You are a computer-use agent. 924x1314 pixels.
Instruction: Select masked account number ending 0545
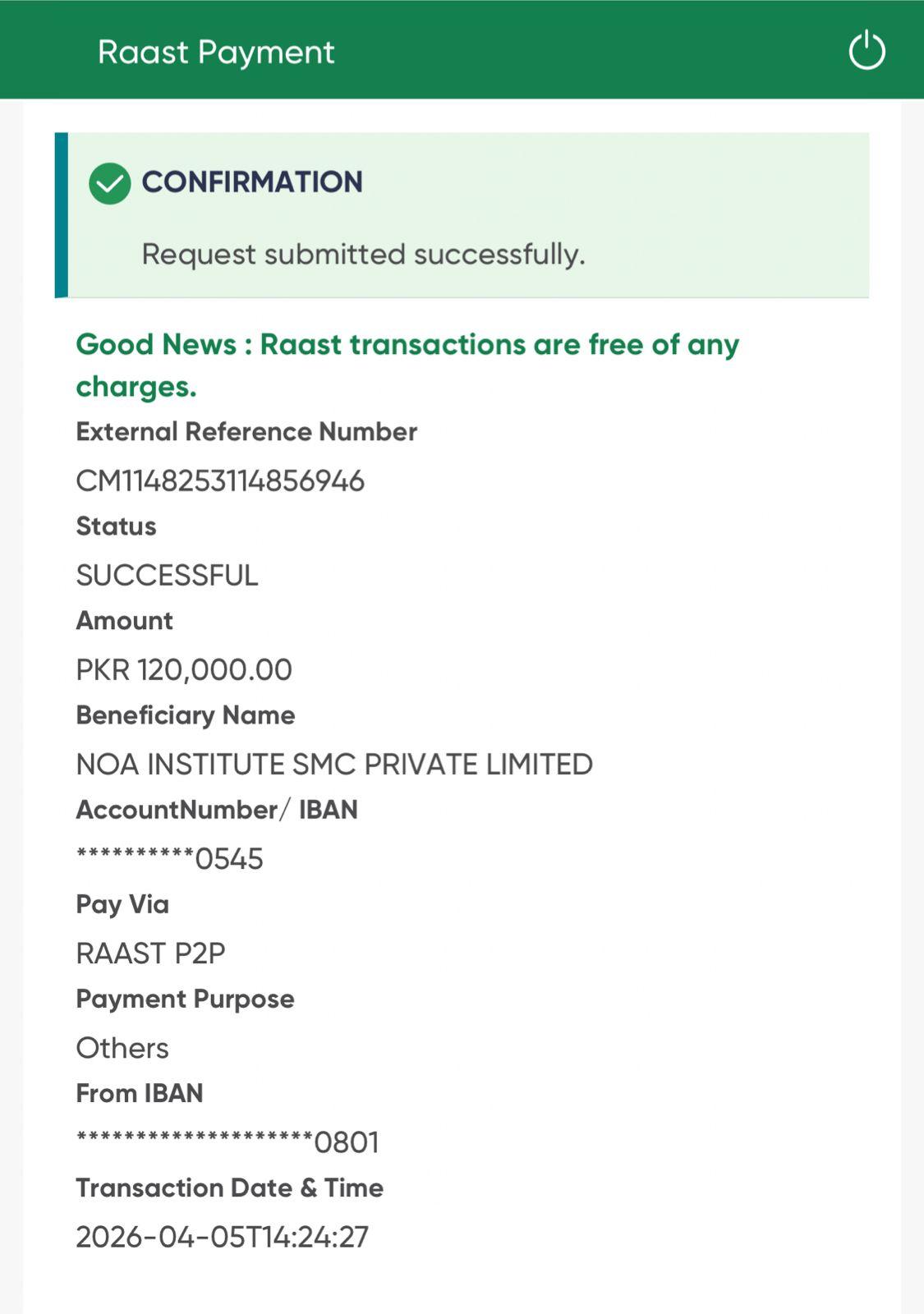[x=170, y=859]
